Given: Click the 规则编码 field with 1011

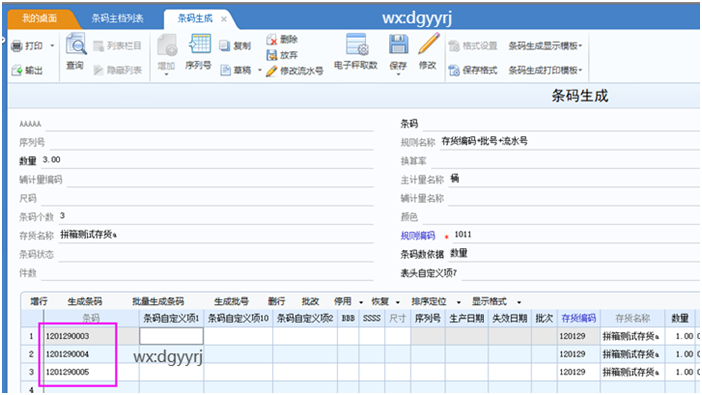Looking at the screenshot, I should 575,235.
